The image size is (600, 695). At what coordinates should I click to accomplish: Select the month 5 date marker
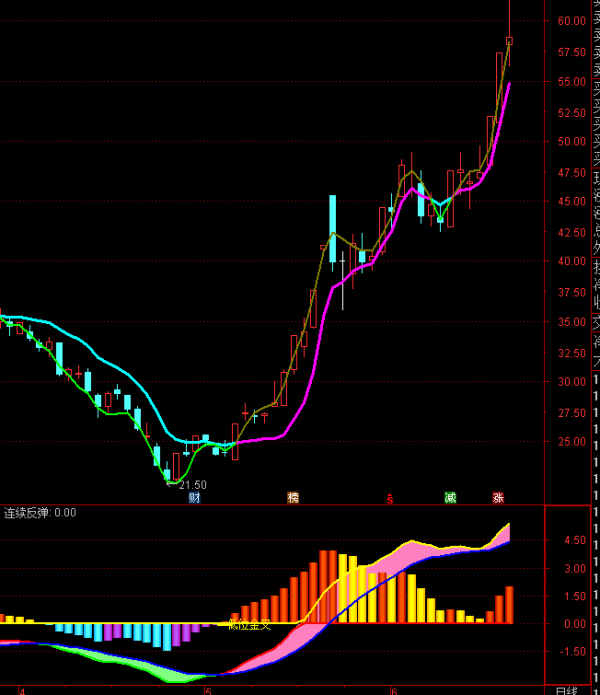click(208, 690)
